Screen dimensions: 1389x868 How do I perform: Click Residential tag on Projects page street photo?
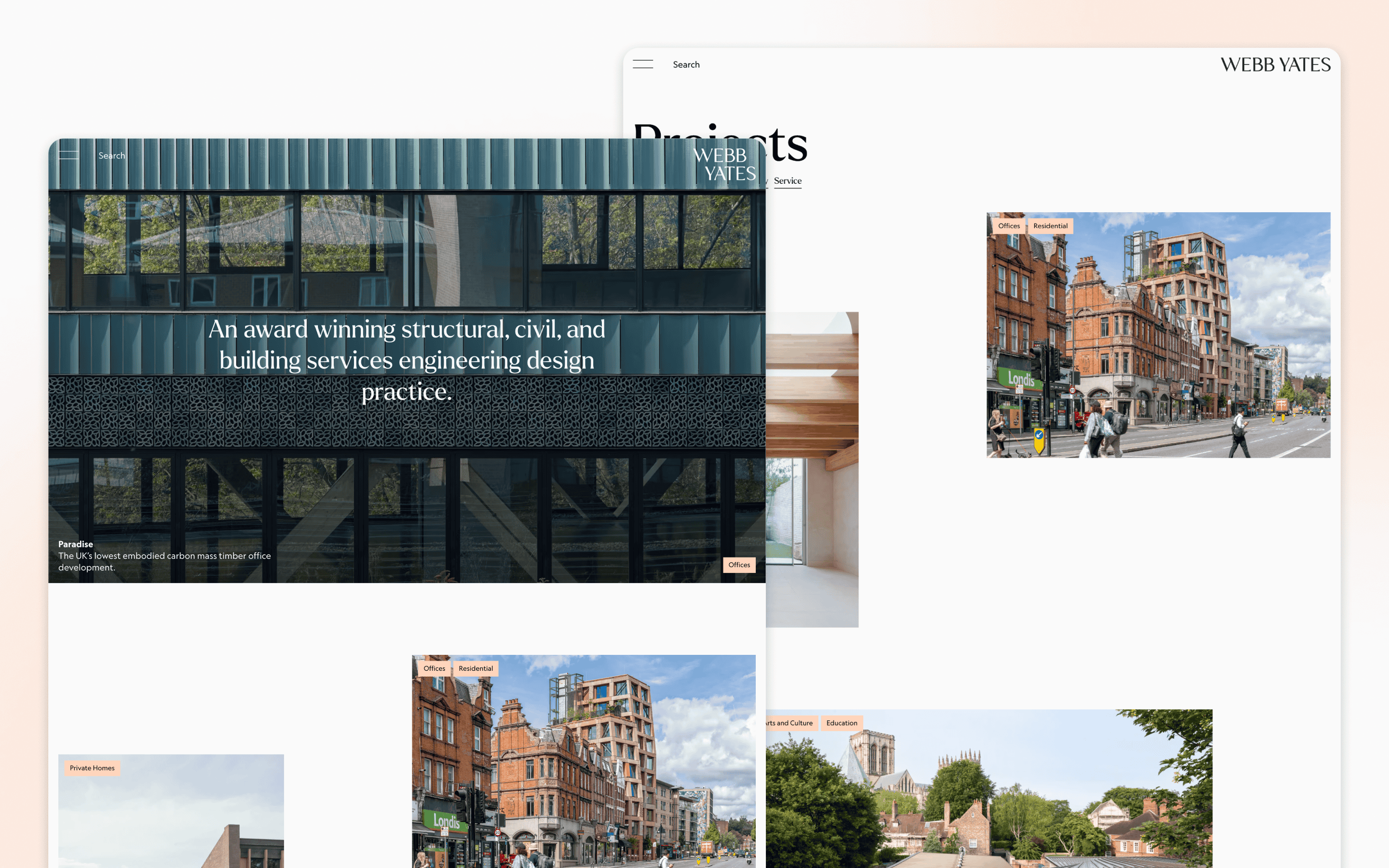pyautogui.click(x=1050, y=226)
